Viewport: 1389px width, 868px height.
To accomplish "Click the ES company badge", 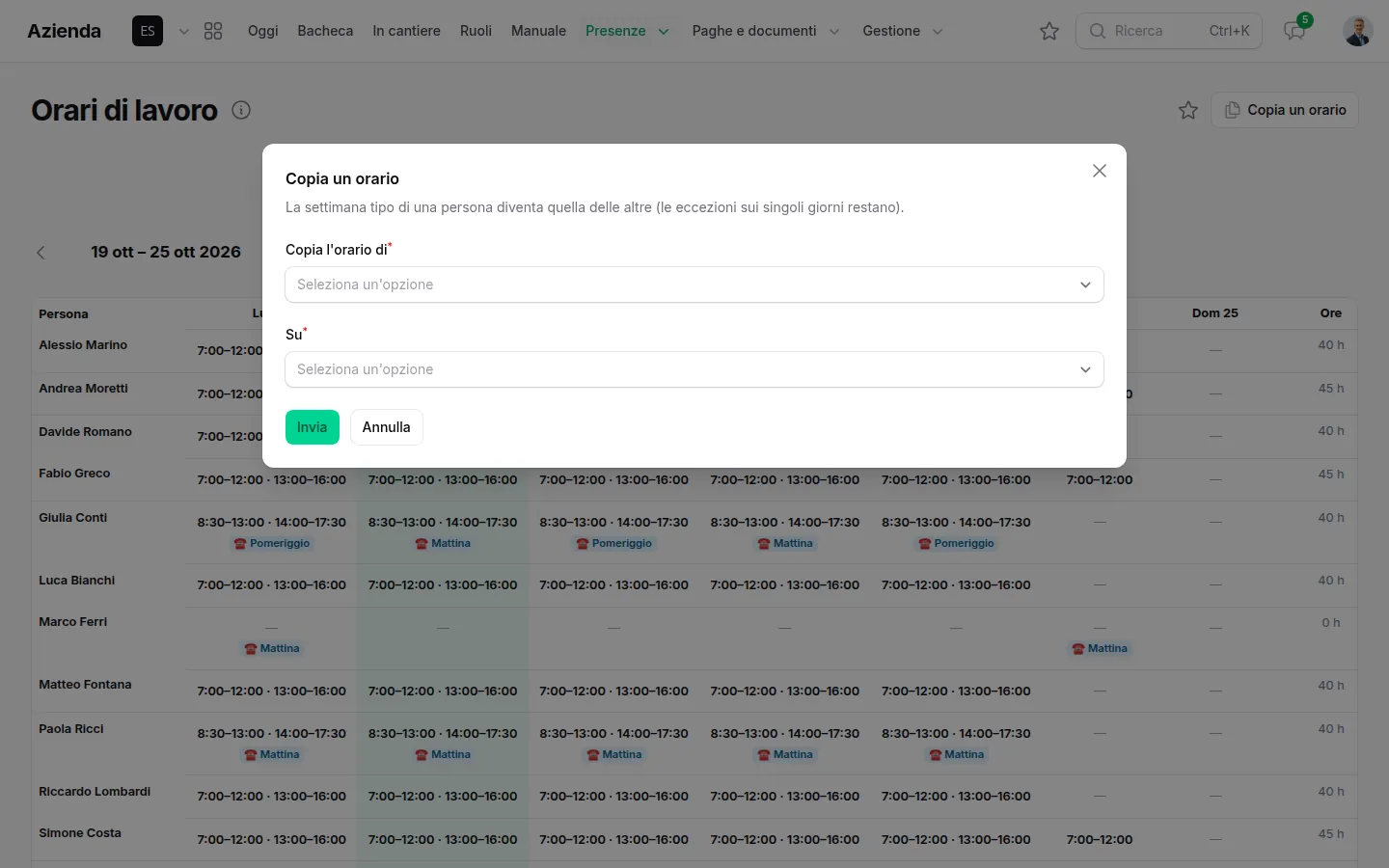I will 148,31.
